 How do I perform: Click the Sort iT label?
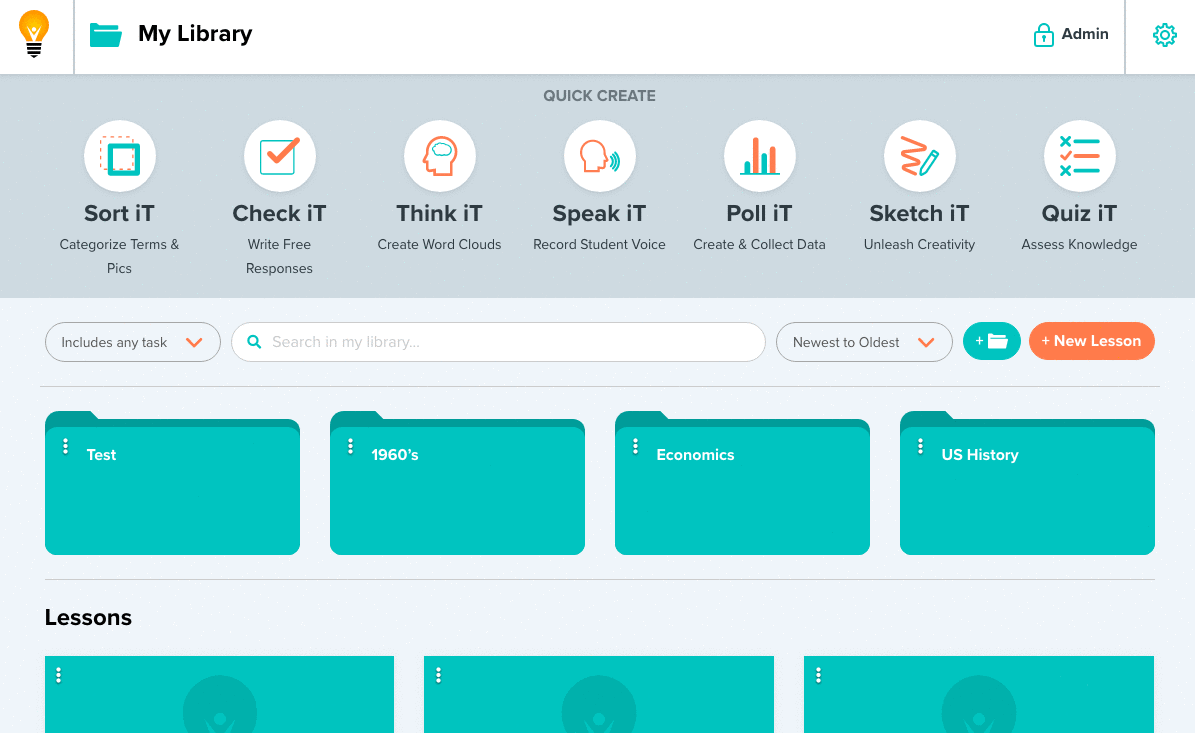click(x=120, y=213)
